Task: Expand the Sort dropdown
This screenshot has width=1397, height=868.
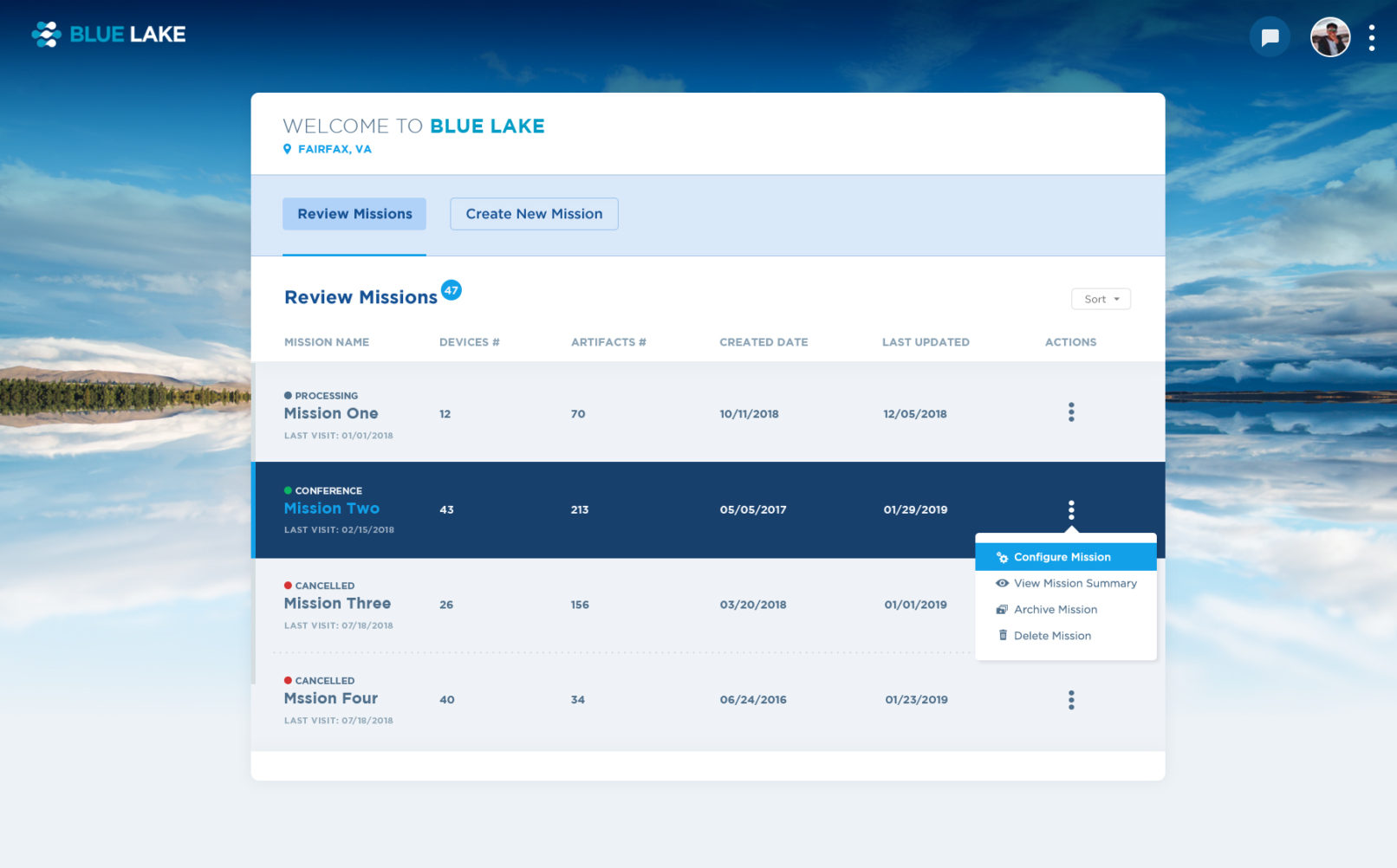Action: click(1101, 299)
